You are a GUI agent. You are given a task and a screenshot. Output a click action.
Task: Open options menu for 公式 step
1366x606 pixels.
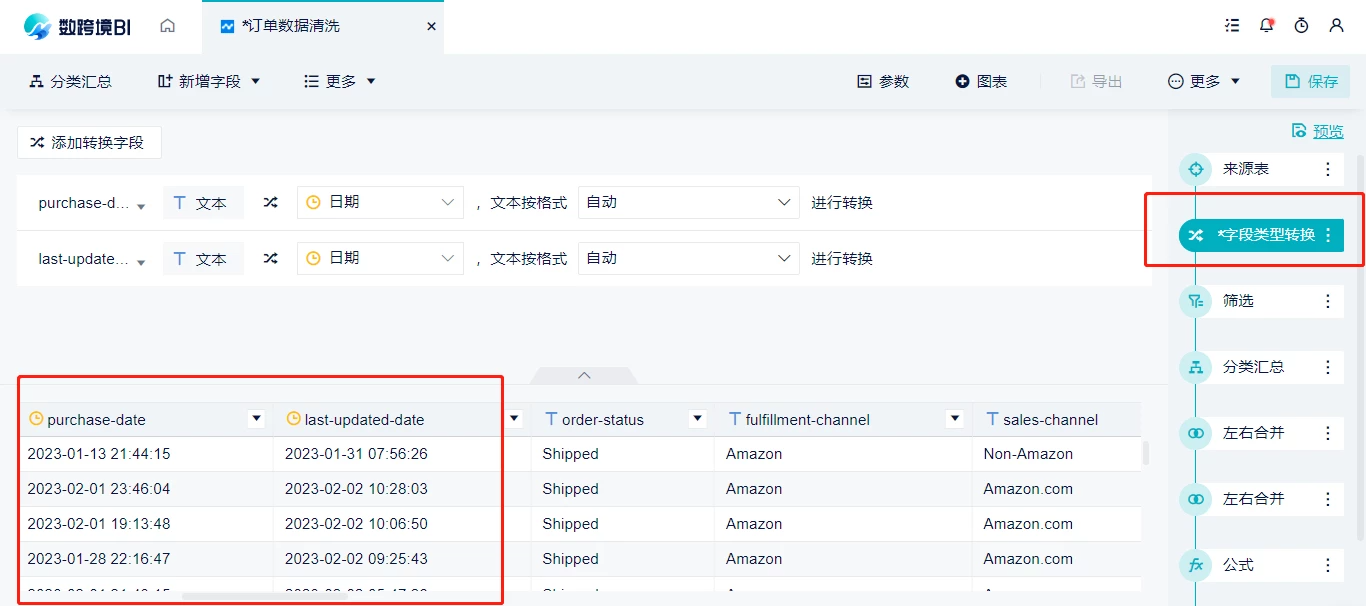tap(1328, 565)
